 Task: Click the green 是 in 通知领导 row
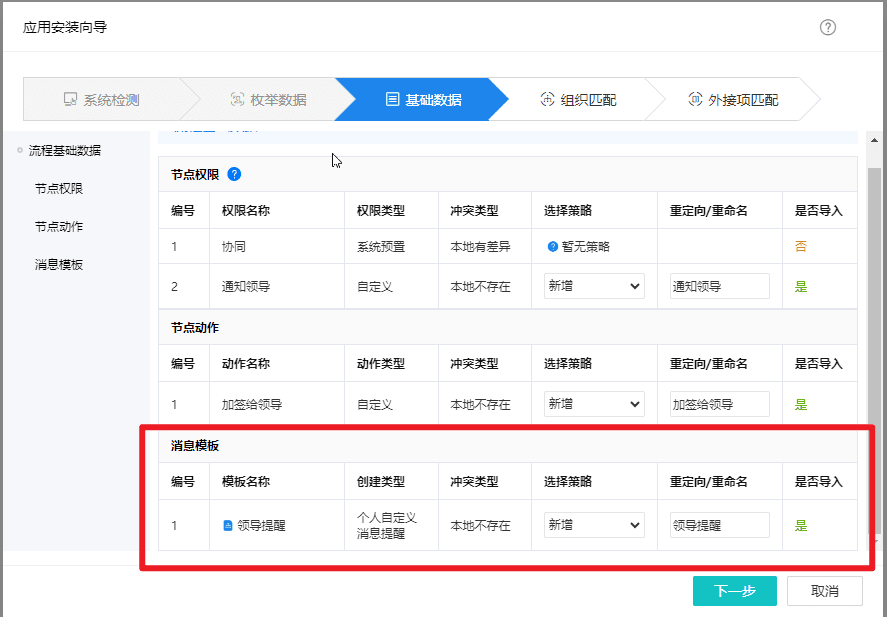[x=800, y=286]
